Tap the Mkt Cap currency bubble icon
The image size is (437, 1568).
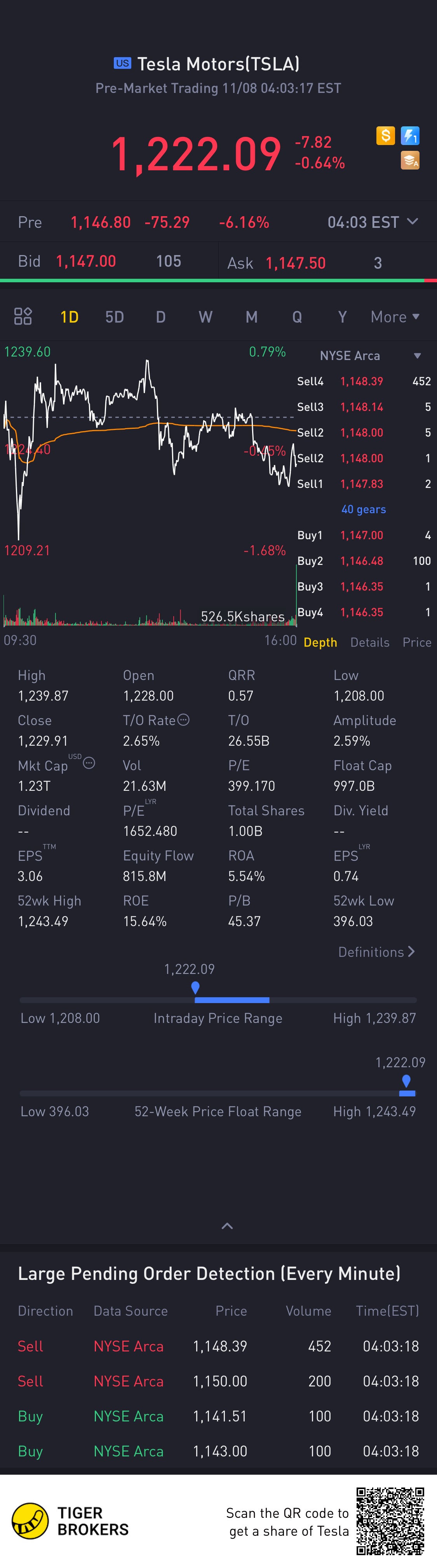click(89, 763)
